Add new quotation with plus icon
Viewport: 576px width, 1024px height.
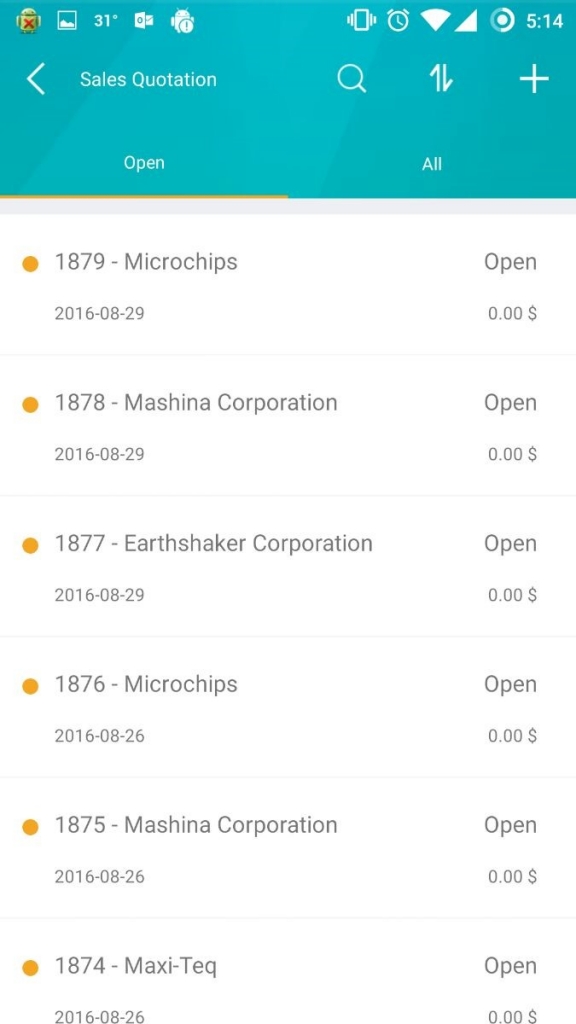[x=534, y=80]
